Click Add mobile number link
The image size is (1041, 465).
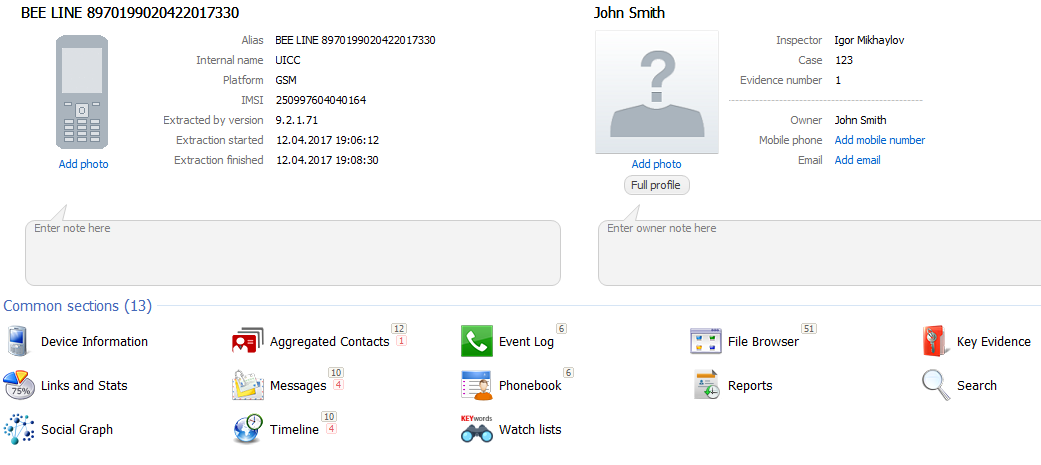tap(880, 140)
